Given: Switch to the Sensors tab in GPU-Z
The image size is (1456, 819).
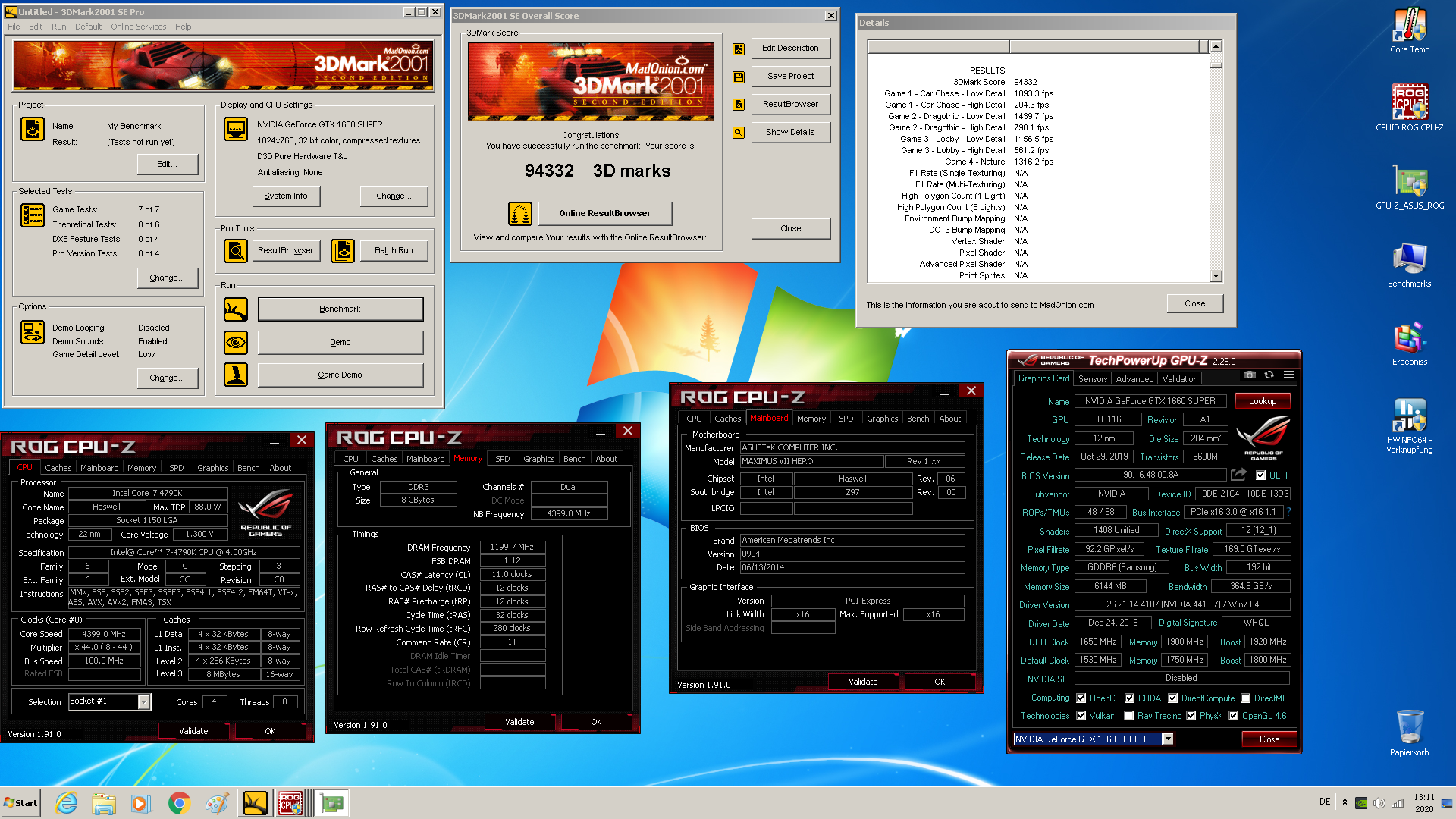Looking at the screenshot, I should (1093, 379).
